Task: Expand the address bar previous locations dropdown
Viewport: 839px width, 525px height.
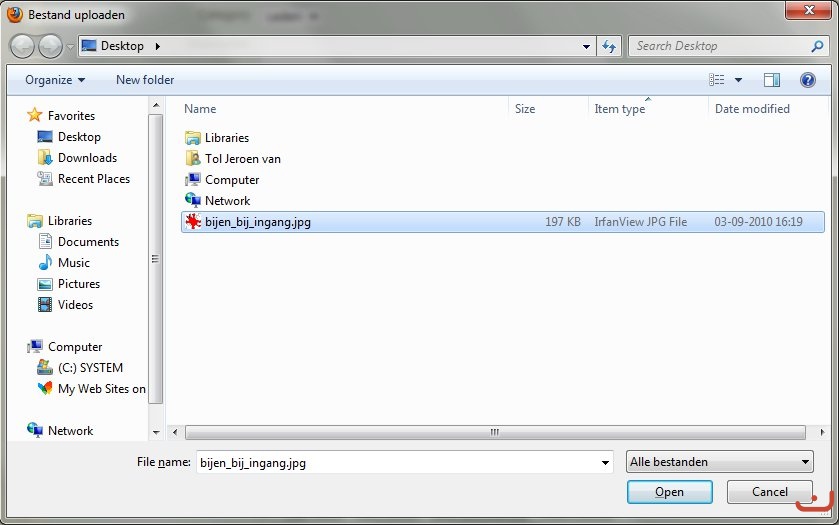Action: [587, 46]
